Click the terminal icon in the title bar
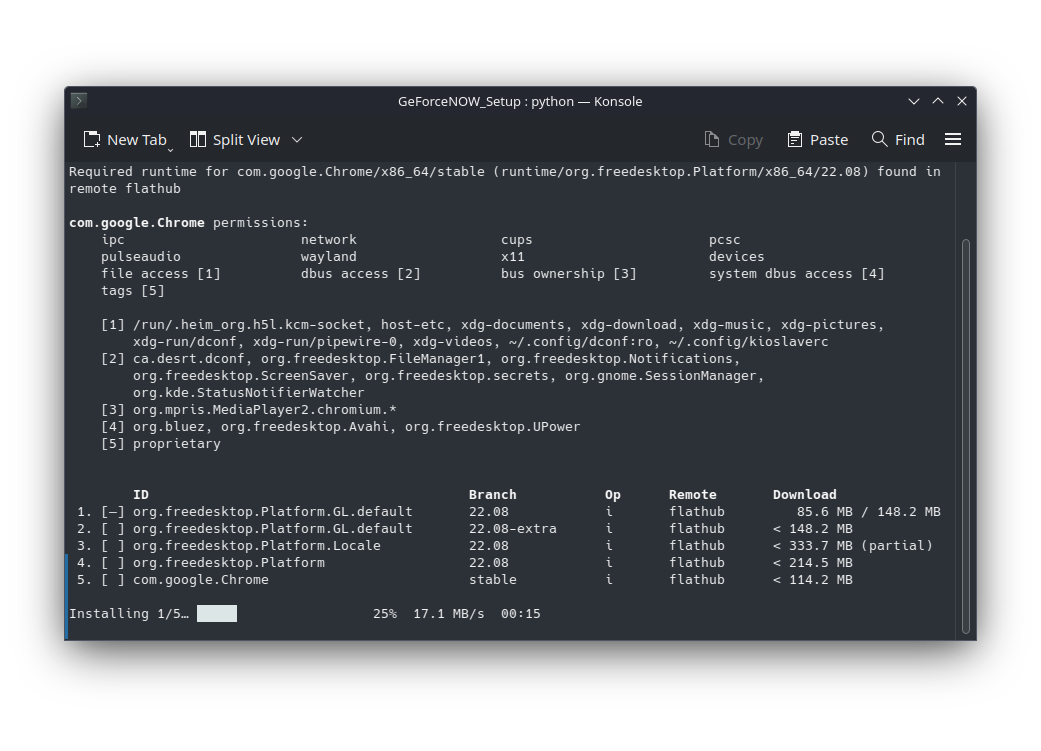 (x=78, y=100)
